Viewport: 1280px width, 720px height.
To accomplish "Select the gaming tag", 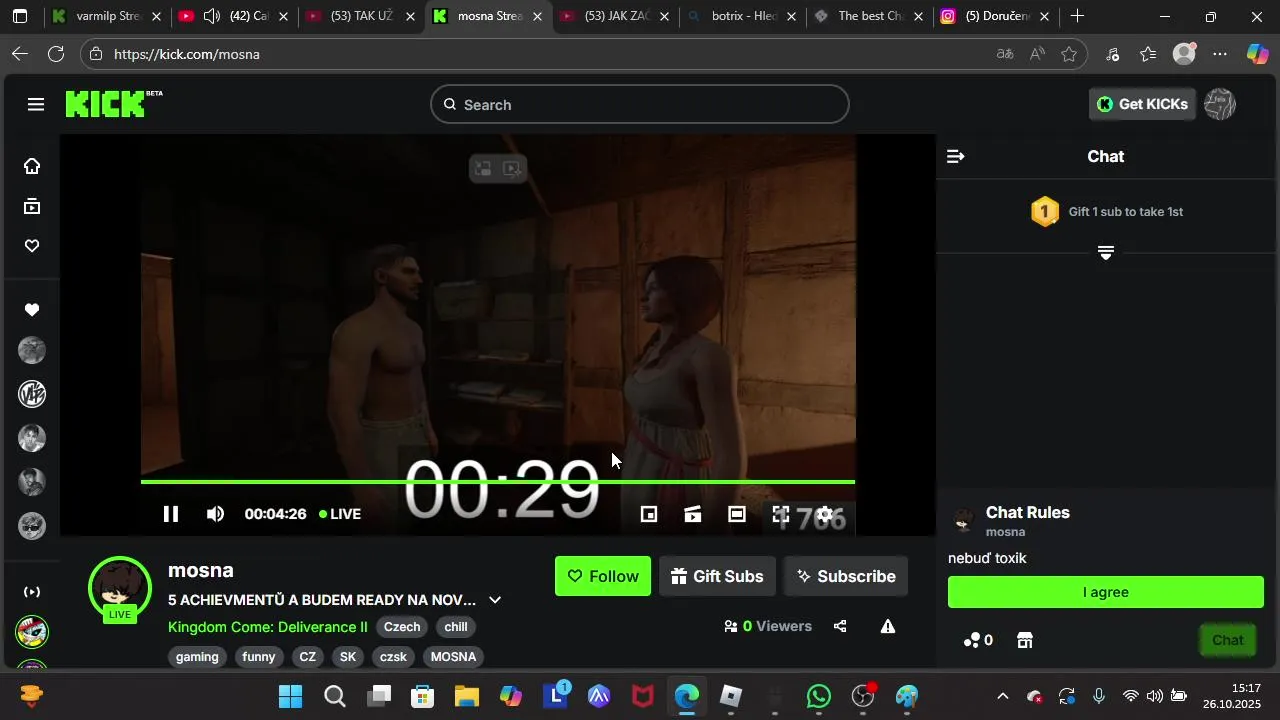I will click(x=197, y=657).
